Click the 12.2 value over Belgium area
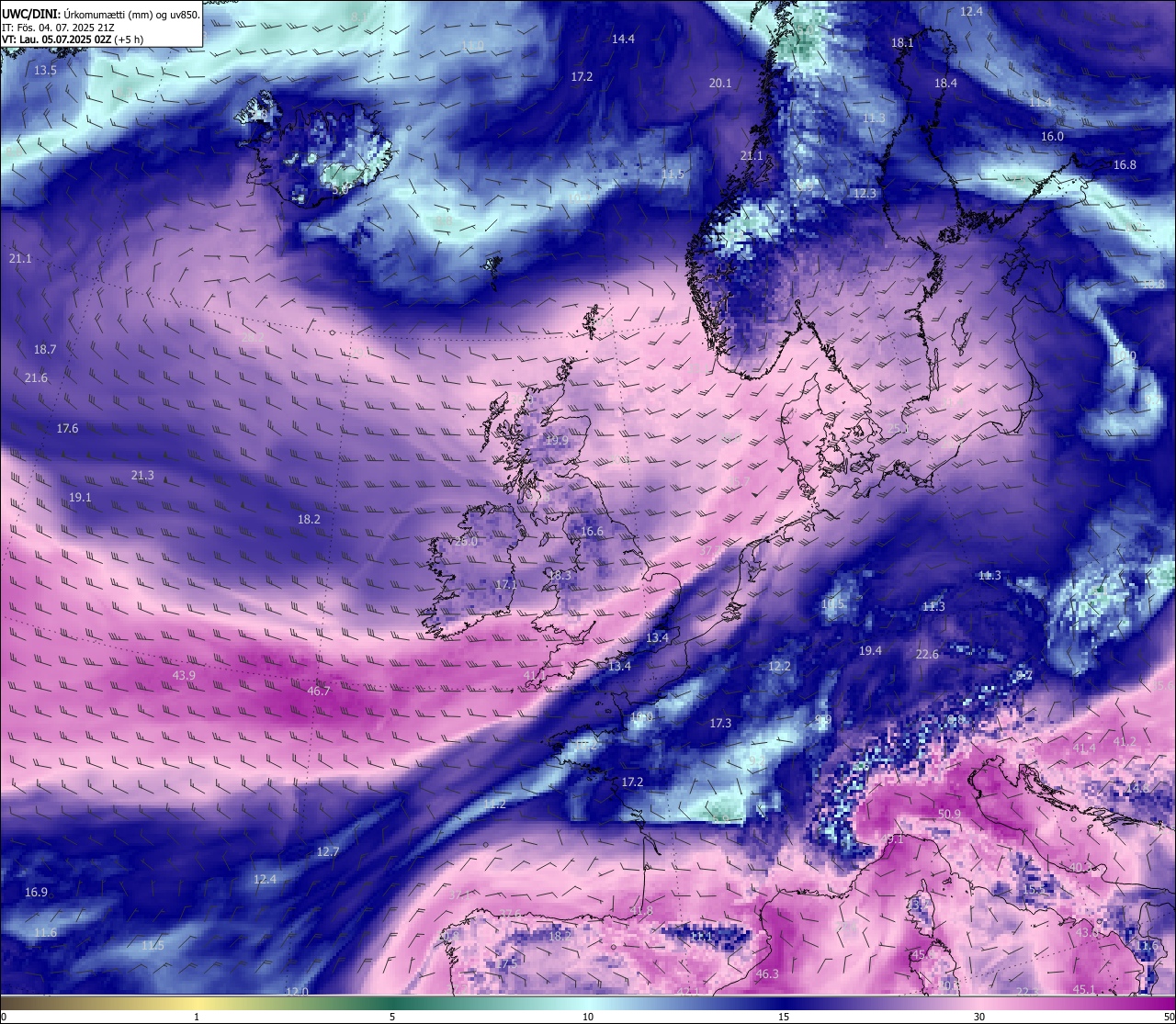This screenshot has width=1176, height=1024. pyautogui.click(x=779, y=667)
